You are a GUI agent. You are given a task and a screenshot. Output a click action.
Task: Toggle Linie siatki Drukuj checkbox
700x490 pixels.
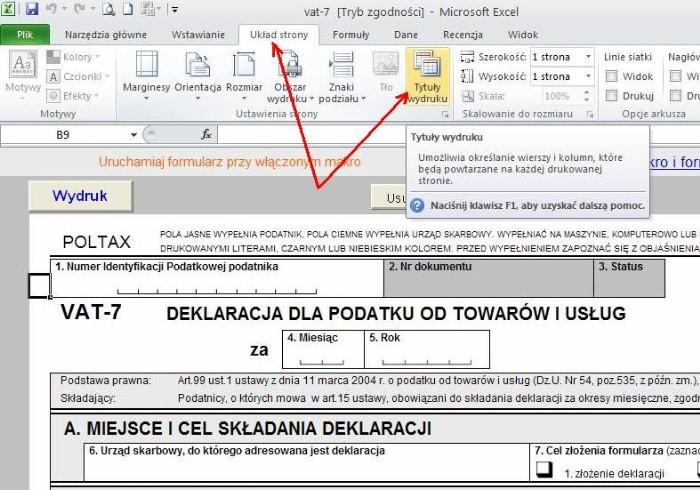pos(611,96)
